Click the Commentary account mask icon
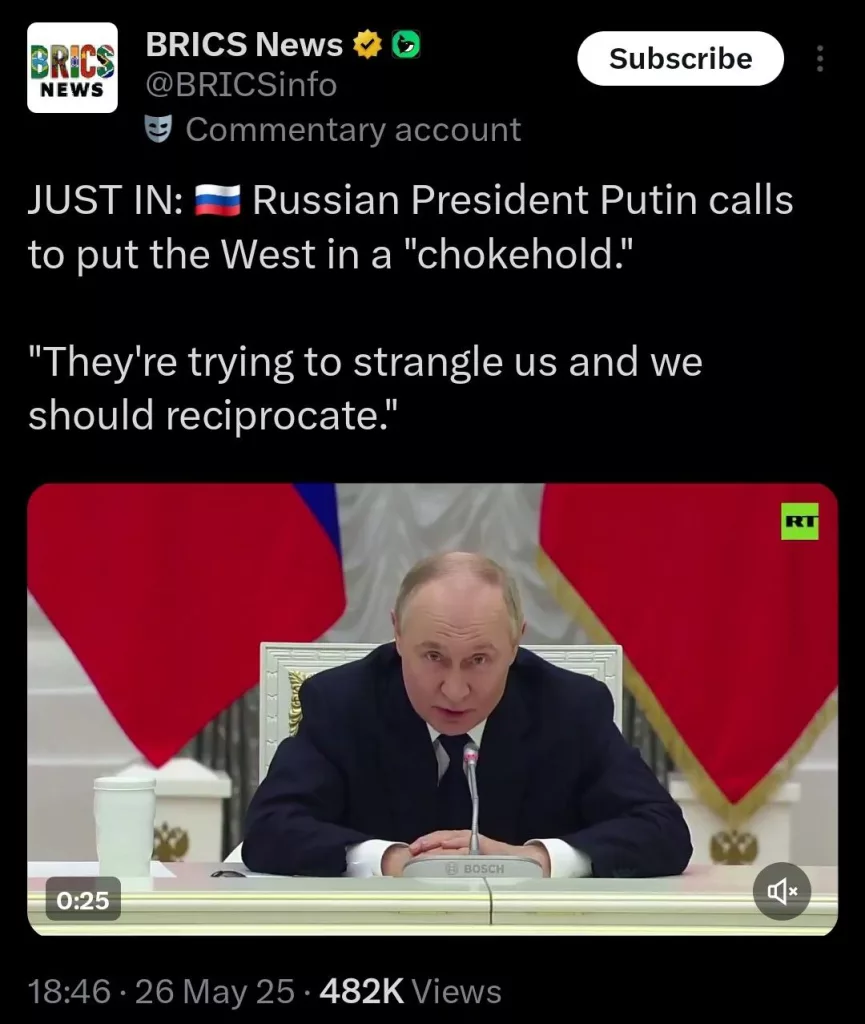Image resolution: width=865 pixels, height=1024 pixels. [x=158, y=129]
